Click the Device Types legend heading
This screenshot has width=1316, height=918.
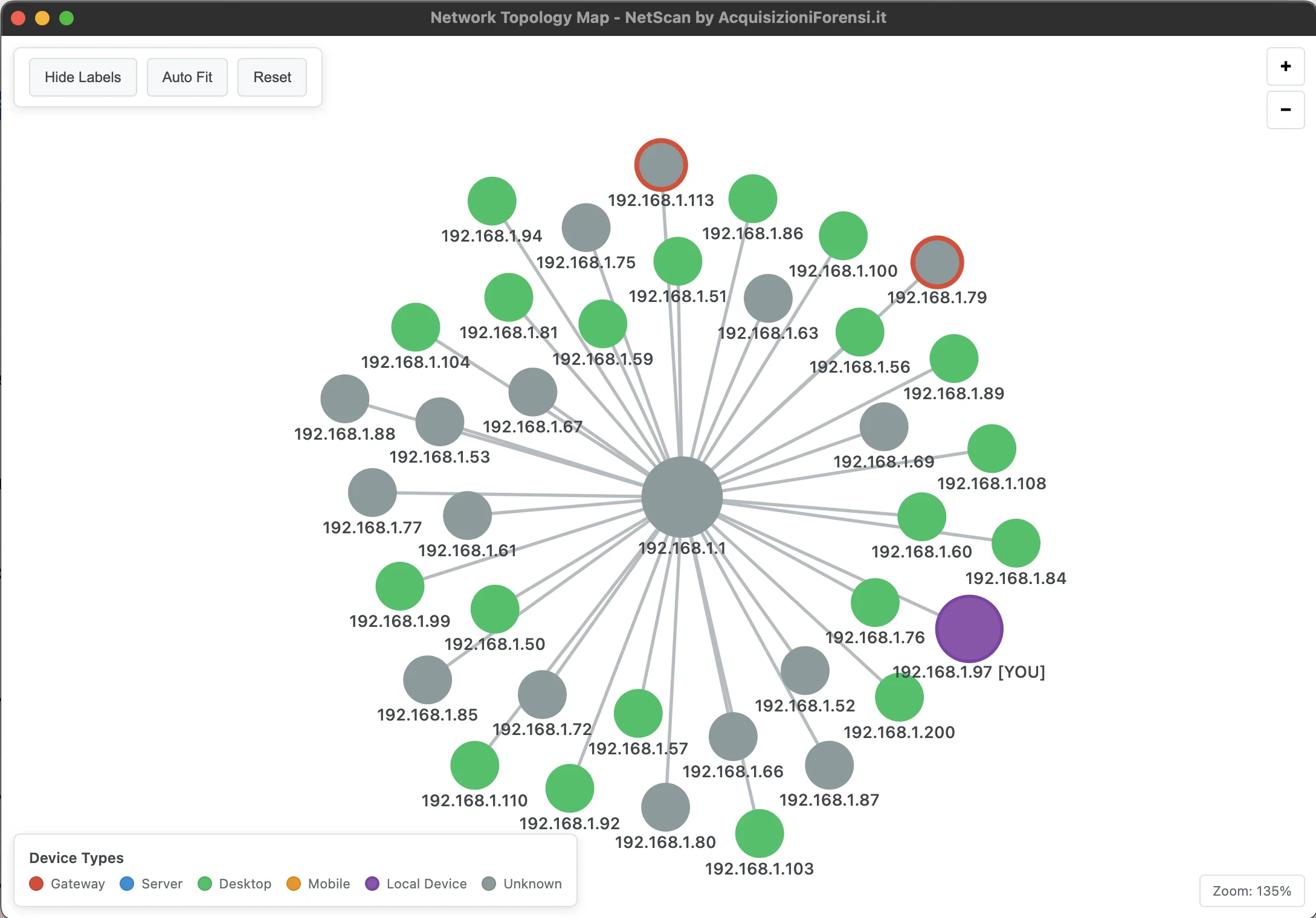point(76,858)
